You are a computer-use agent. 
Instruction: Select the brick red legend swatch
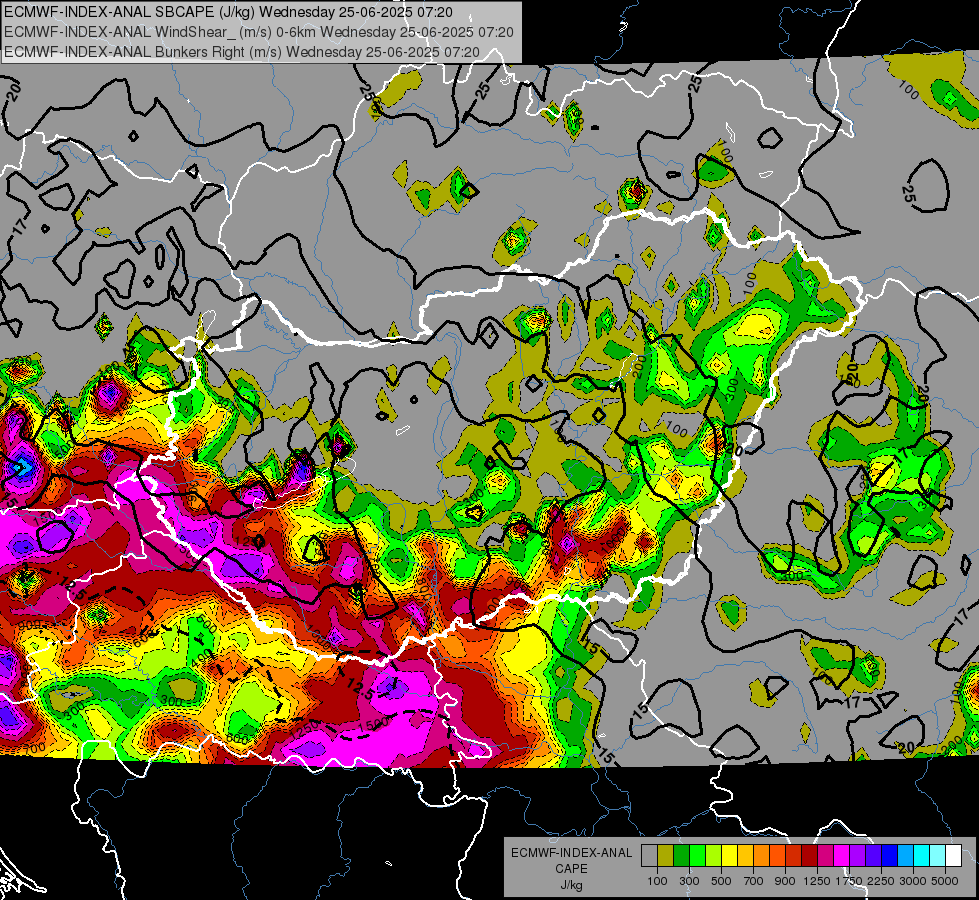[x=794, y=856]
